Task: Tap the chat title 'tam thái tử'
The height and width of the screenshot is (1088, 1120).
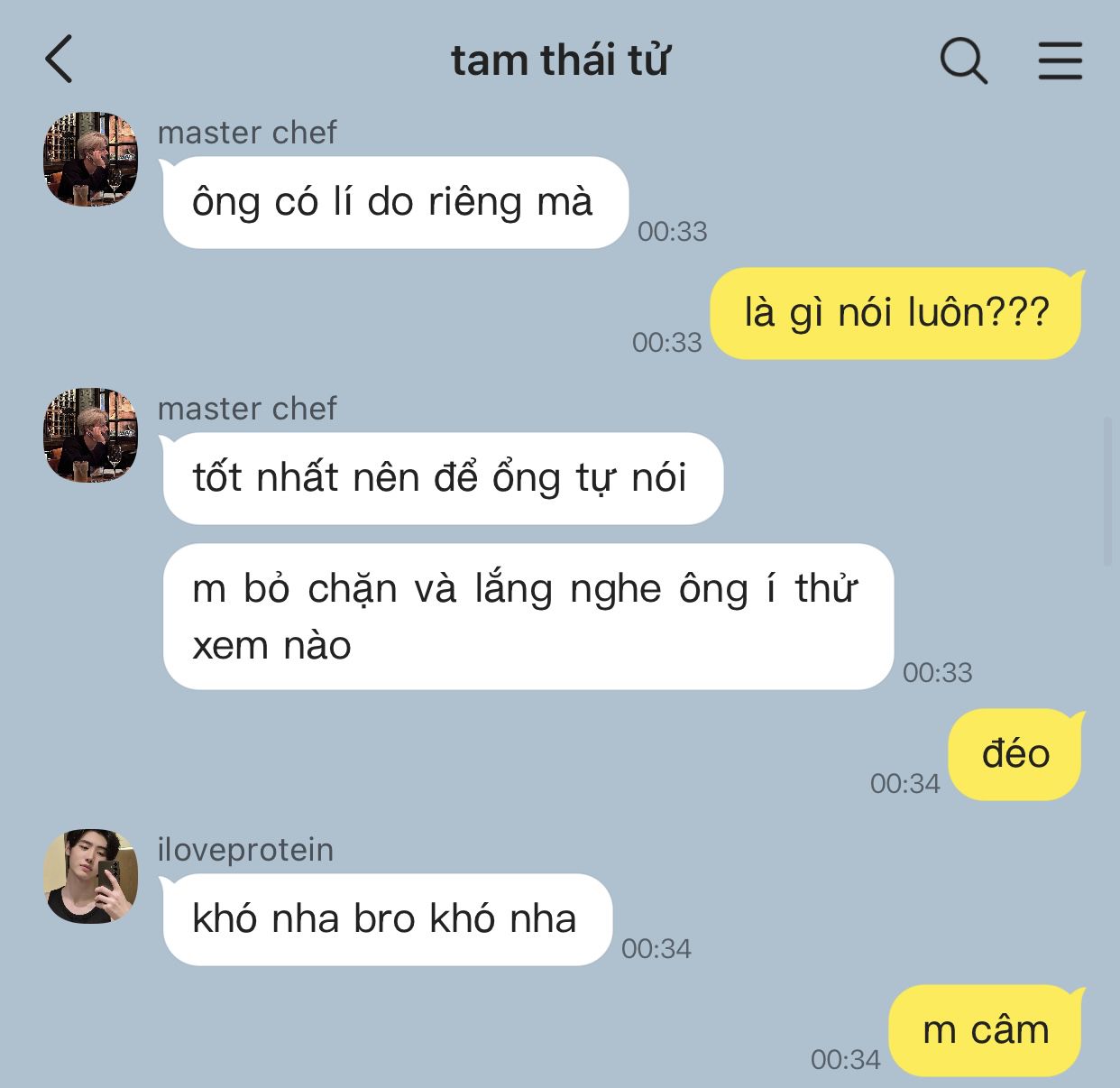Action: click(559, 60)
